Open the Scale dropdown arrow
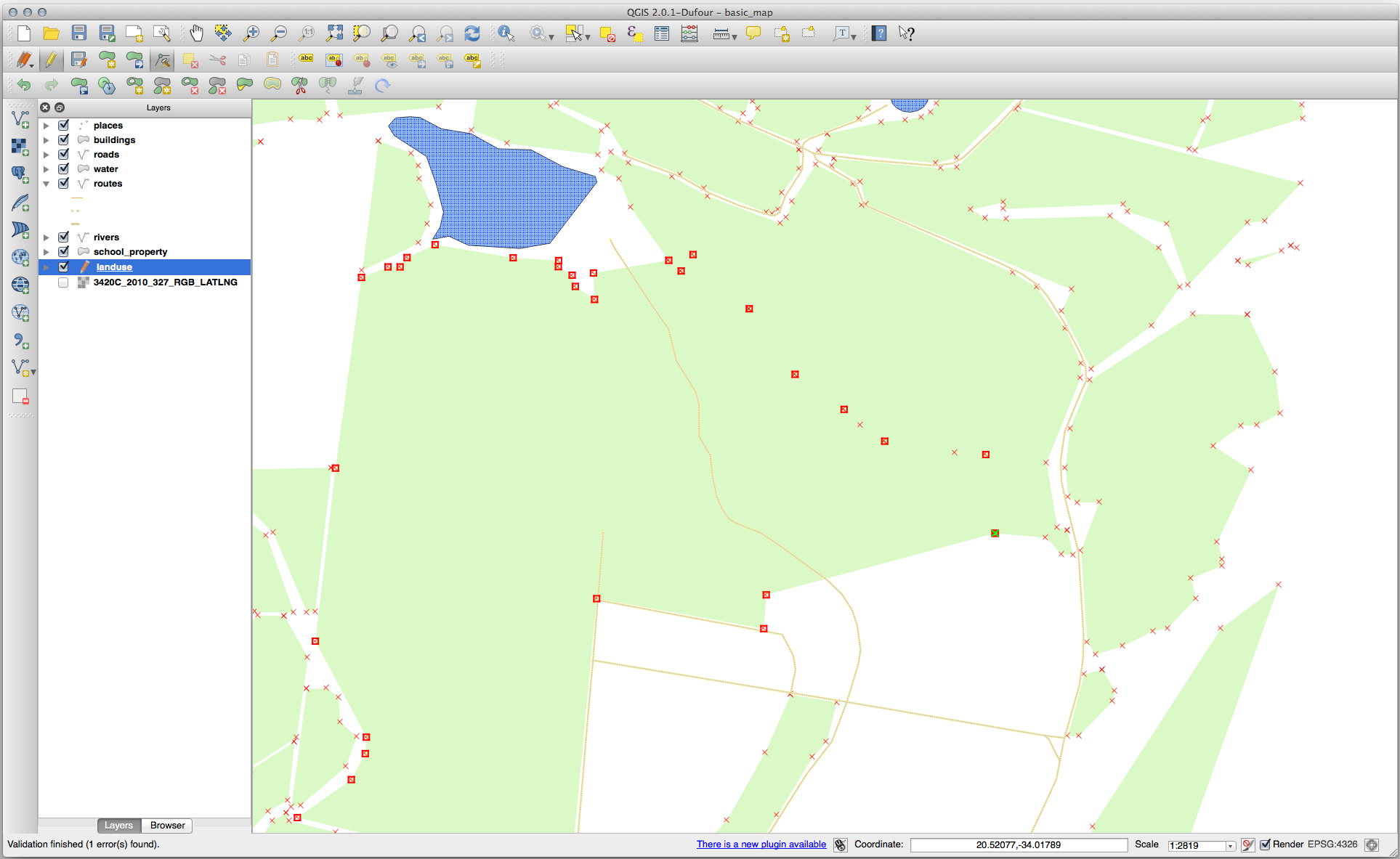 1230,846
